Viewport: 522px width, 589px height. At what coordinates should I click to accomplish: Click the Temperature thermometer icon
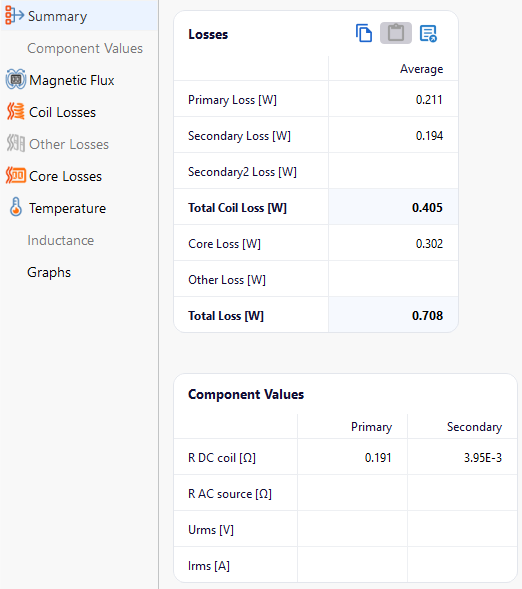(x=16, y=207)
